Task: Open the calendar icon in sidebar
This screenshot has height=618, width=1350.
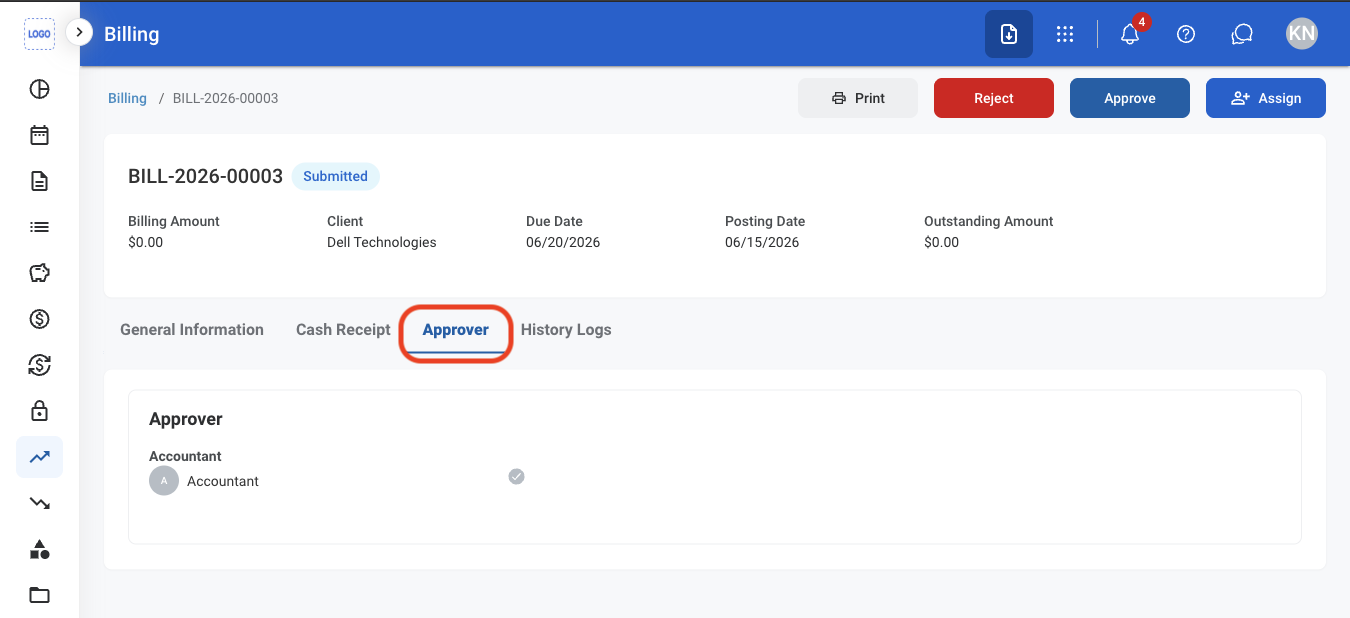Action: (39, 135)
